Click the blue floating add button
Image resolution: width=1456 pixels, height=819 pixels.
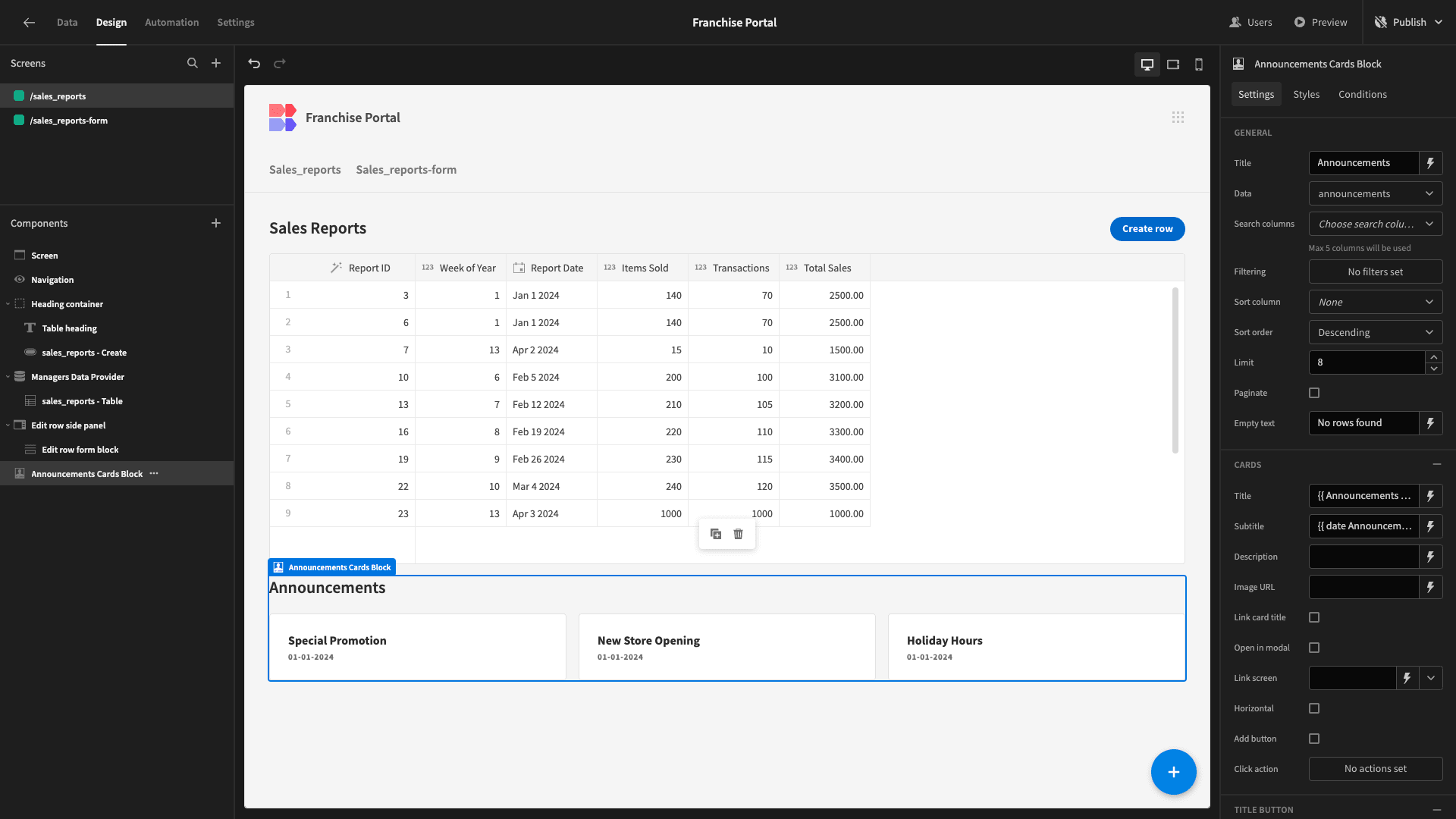pos(1174,772)
